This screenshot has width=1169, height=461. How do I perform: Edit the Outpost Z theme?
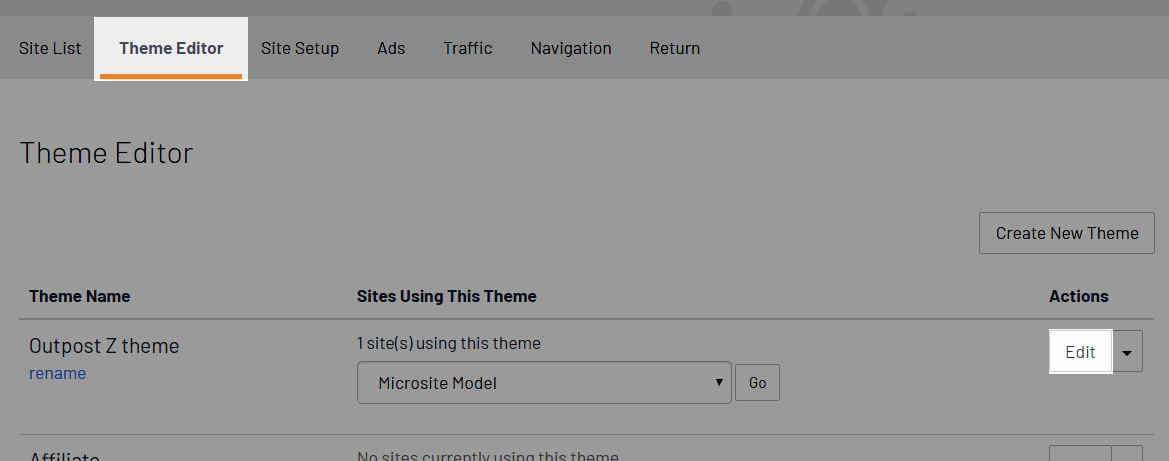coord(1080,351)
